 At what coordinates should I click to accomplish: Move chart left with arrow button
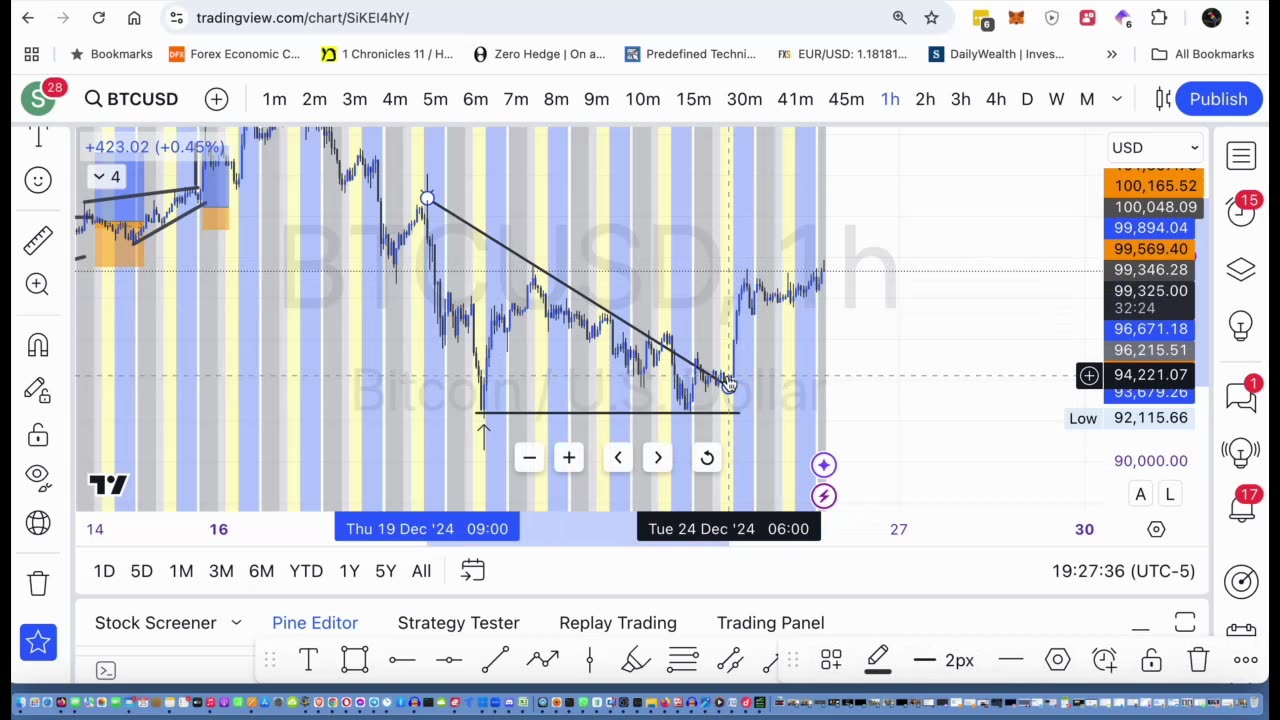click(618, 457)
